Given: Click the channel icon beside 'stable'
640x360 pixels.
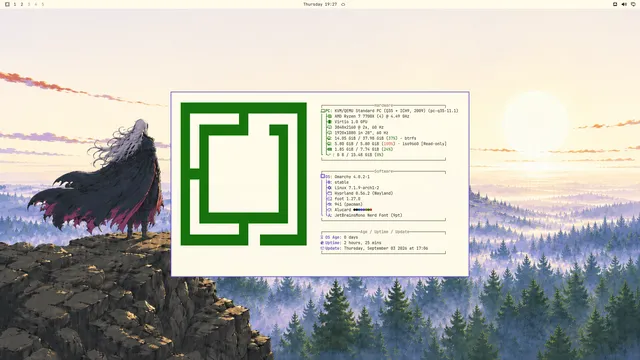Looking at the screenshot, I should (329, 182).
